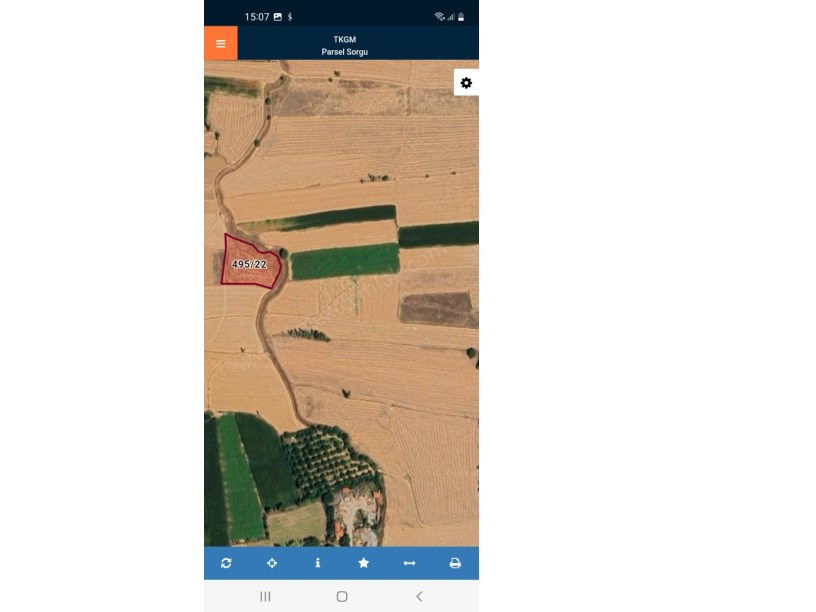Viewport: 816px width, 612px height.
Task: Print the map via printer icon
Action: [455, 563]
